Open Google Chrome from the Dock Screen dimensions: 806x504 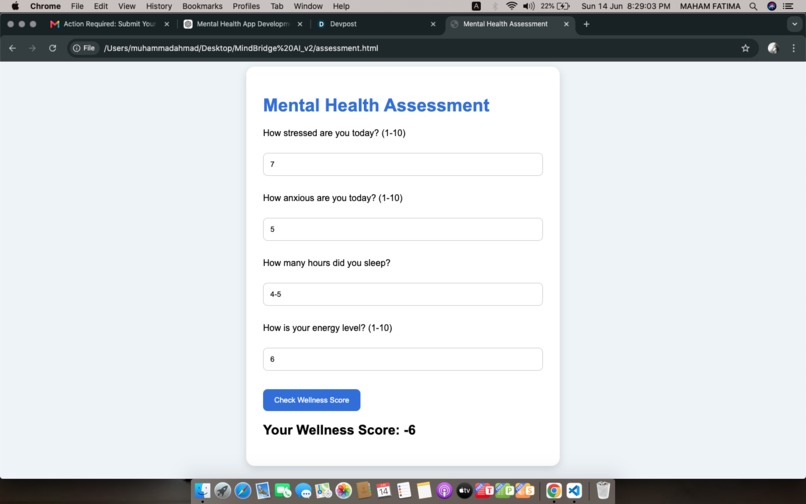point(554,490)
